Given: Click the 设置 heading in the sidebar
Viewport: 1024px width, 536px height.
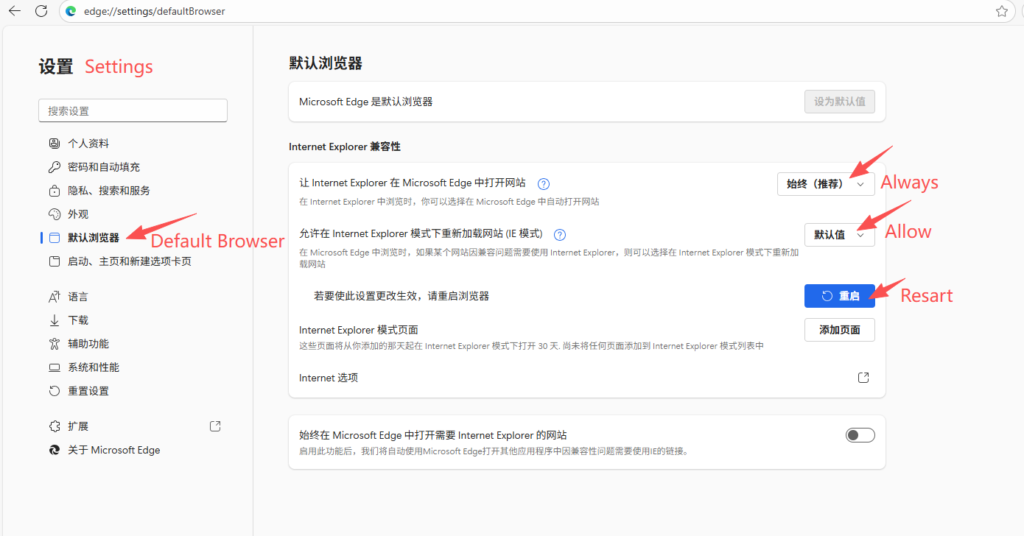Looking at the screenshot, I should point(56,67).
